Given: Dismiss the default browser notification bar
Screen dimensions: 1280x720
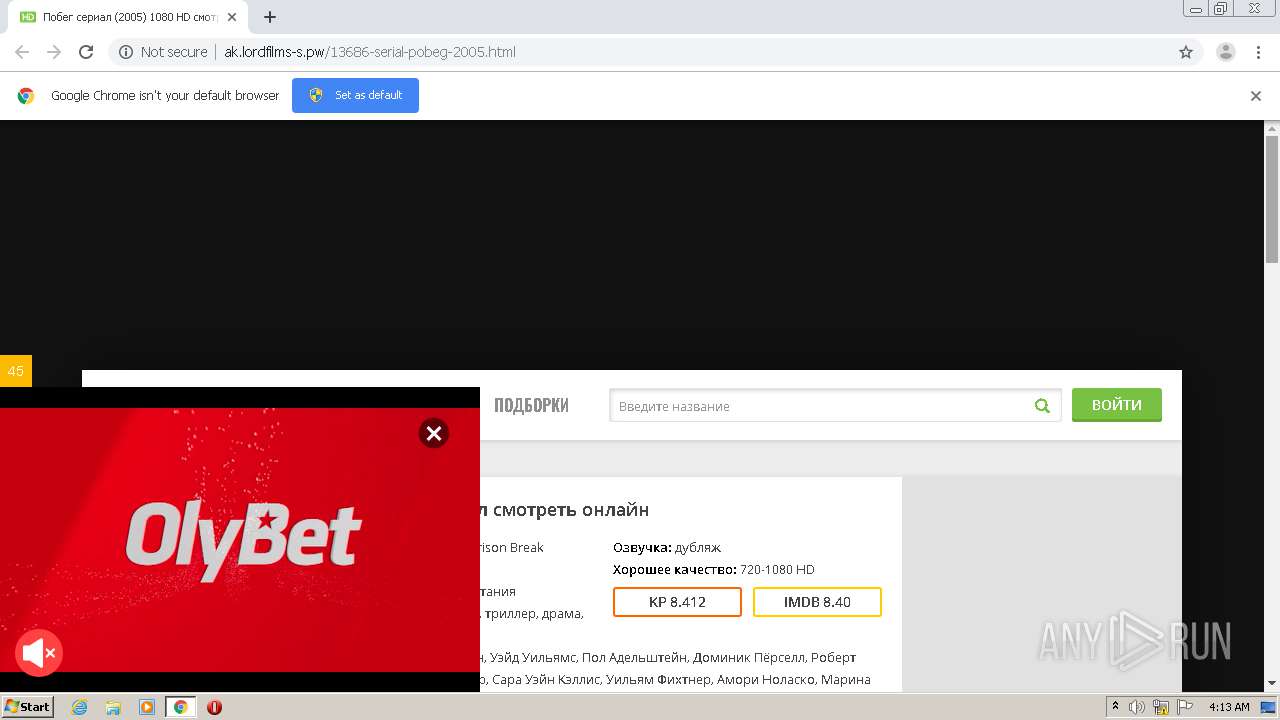Looking at the screenshot, I should (x=1256, y=96).
